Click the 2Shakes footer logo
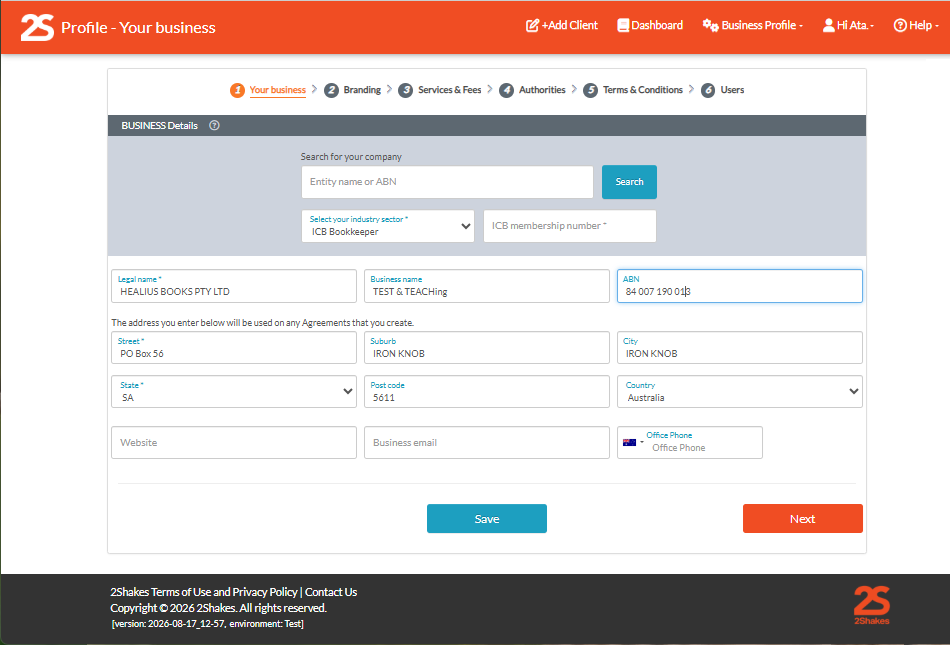 click(x=872, y=604)
